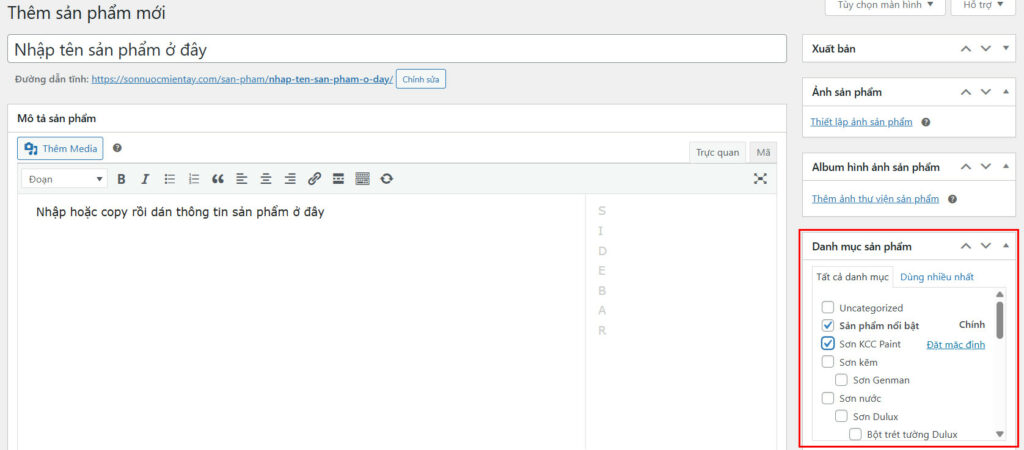
Task: Click Chỉnh sửa permalink button
Action: coord(421,80)
